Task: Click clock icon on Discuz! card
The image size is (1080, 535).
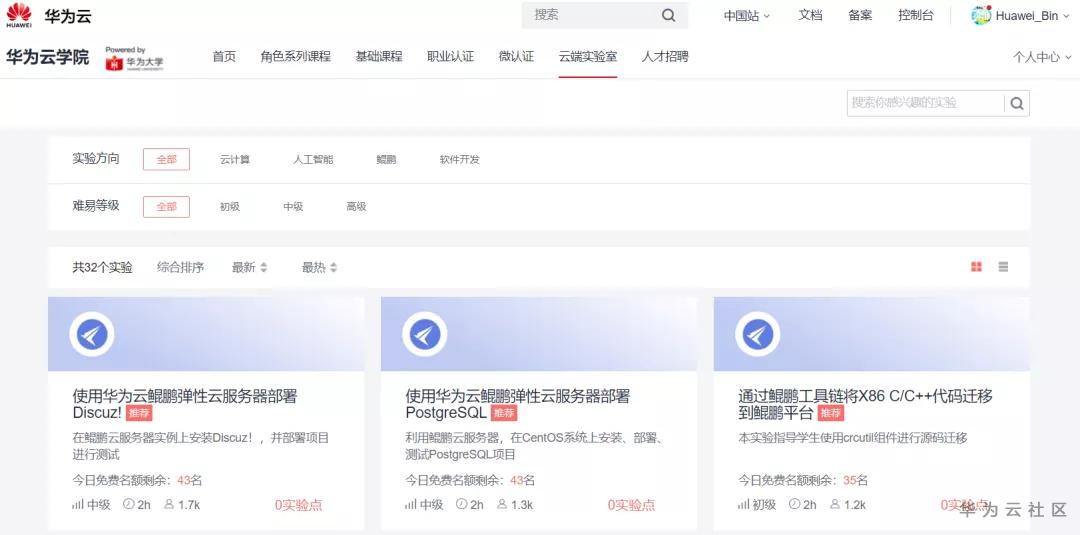Action: pyautogui.click(x=128, y=504)
